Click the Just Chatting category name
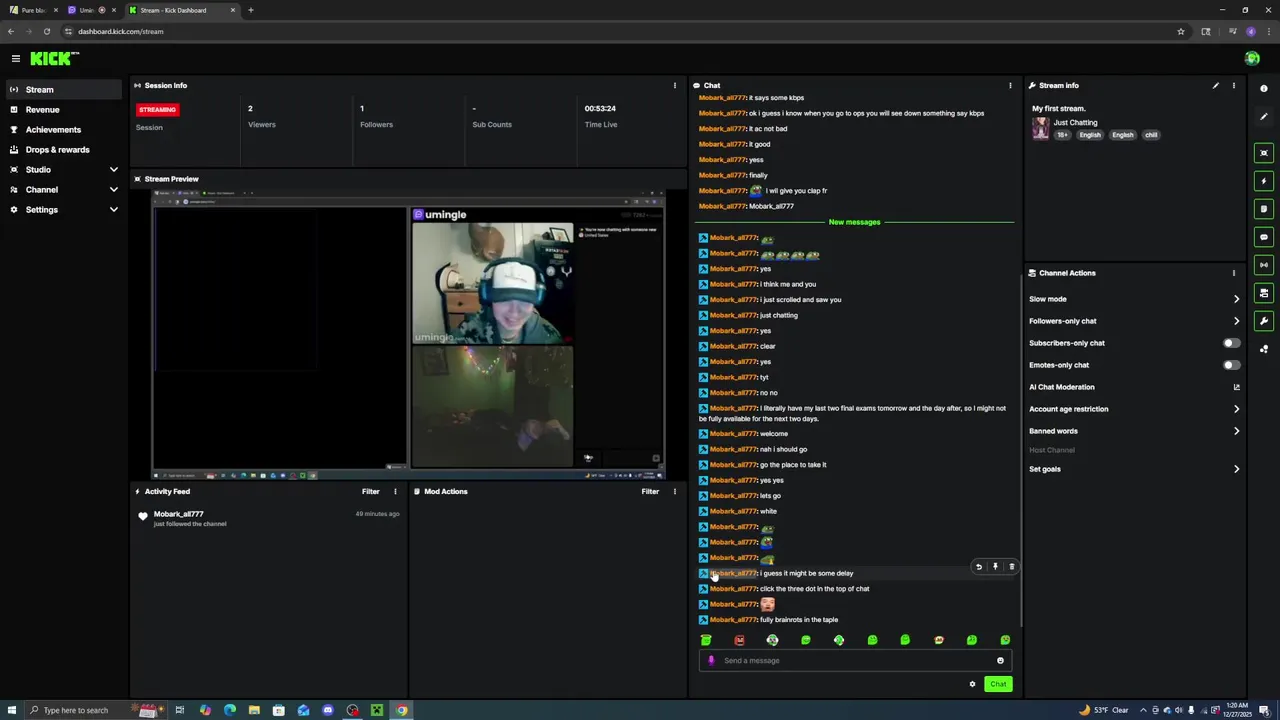The image size is (1280, 720). [1075, 122]
